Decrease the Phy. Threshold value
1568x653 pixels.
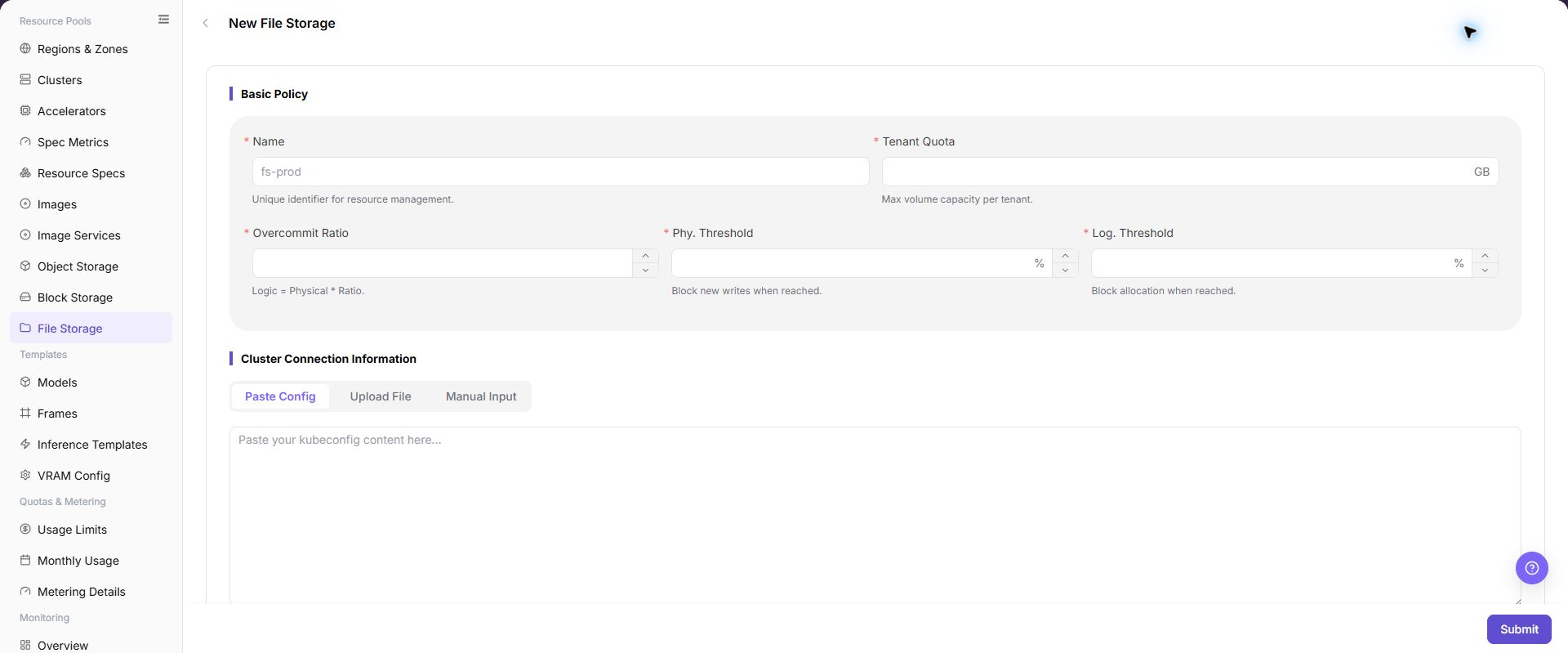[x=1065, y=271]
